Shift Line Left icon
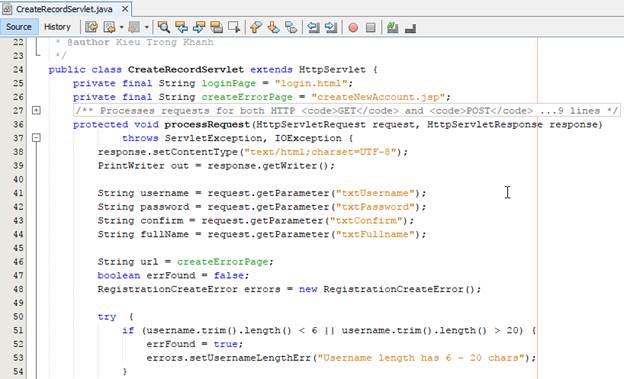This screenshot has width=624, height=379. (313, 27)
